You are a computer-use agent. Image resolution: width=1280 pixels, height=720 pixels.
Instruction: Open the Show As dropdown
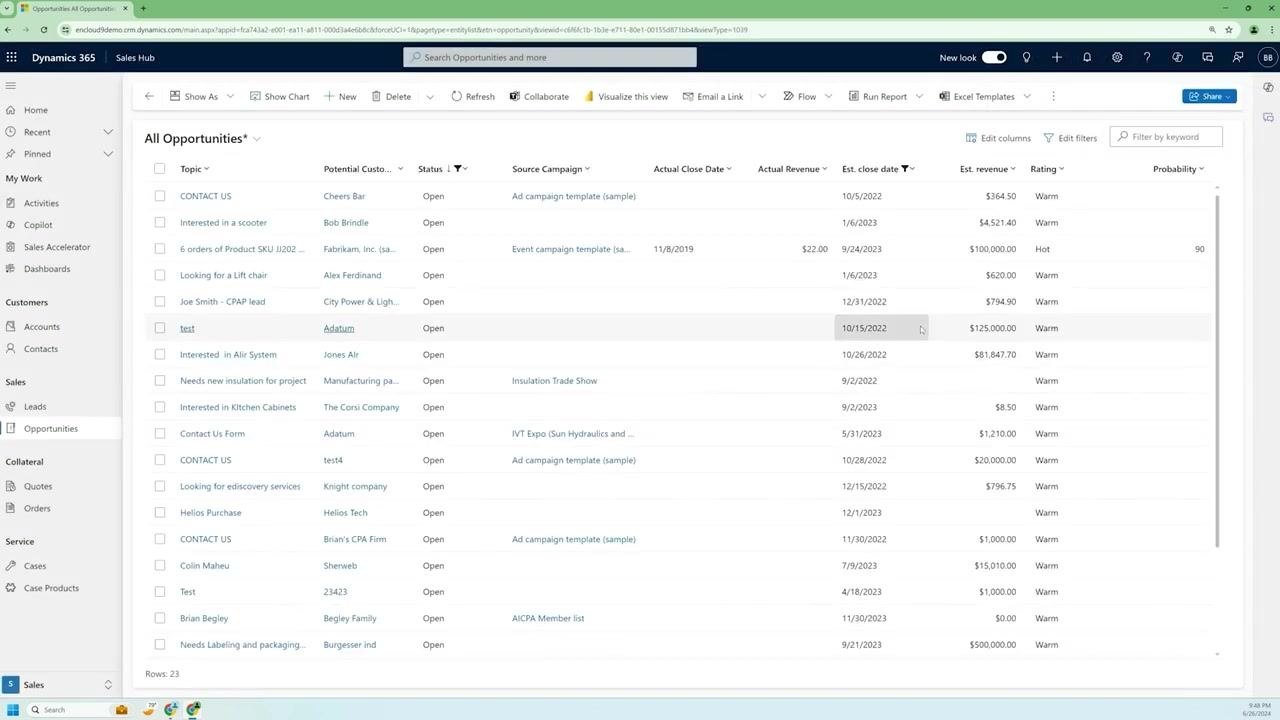pos(230,96)
